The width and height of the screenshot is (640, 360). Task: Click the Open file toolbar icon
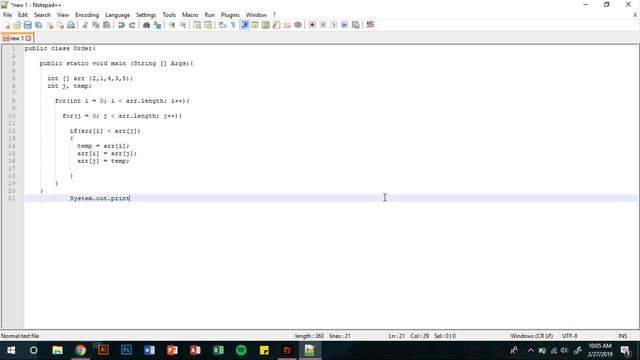tap(17, 25)
